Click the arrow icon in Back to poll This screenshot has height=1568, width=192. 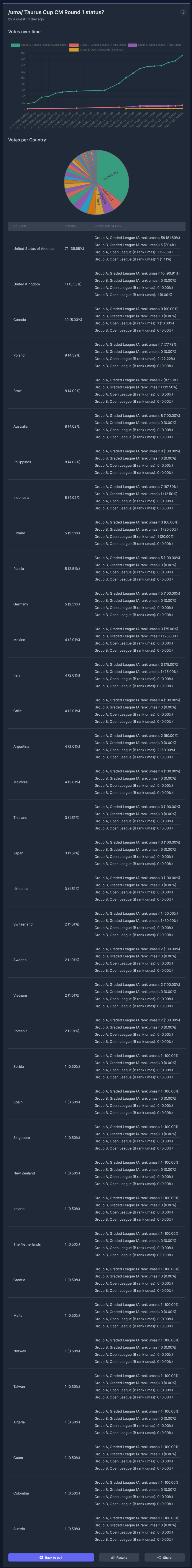pos(41,1557)
